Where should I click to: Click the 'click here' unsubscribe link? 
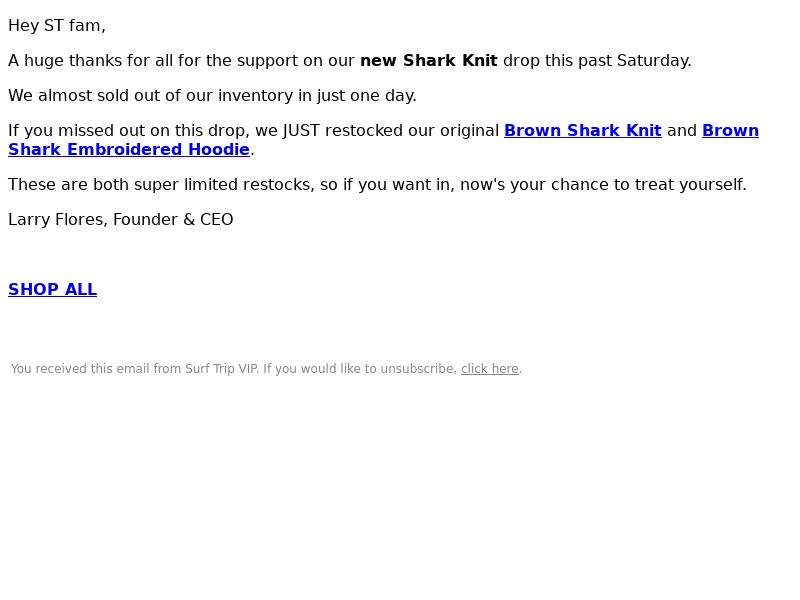(x=489, y=369)
